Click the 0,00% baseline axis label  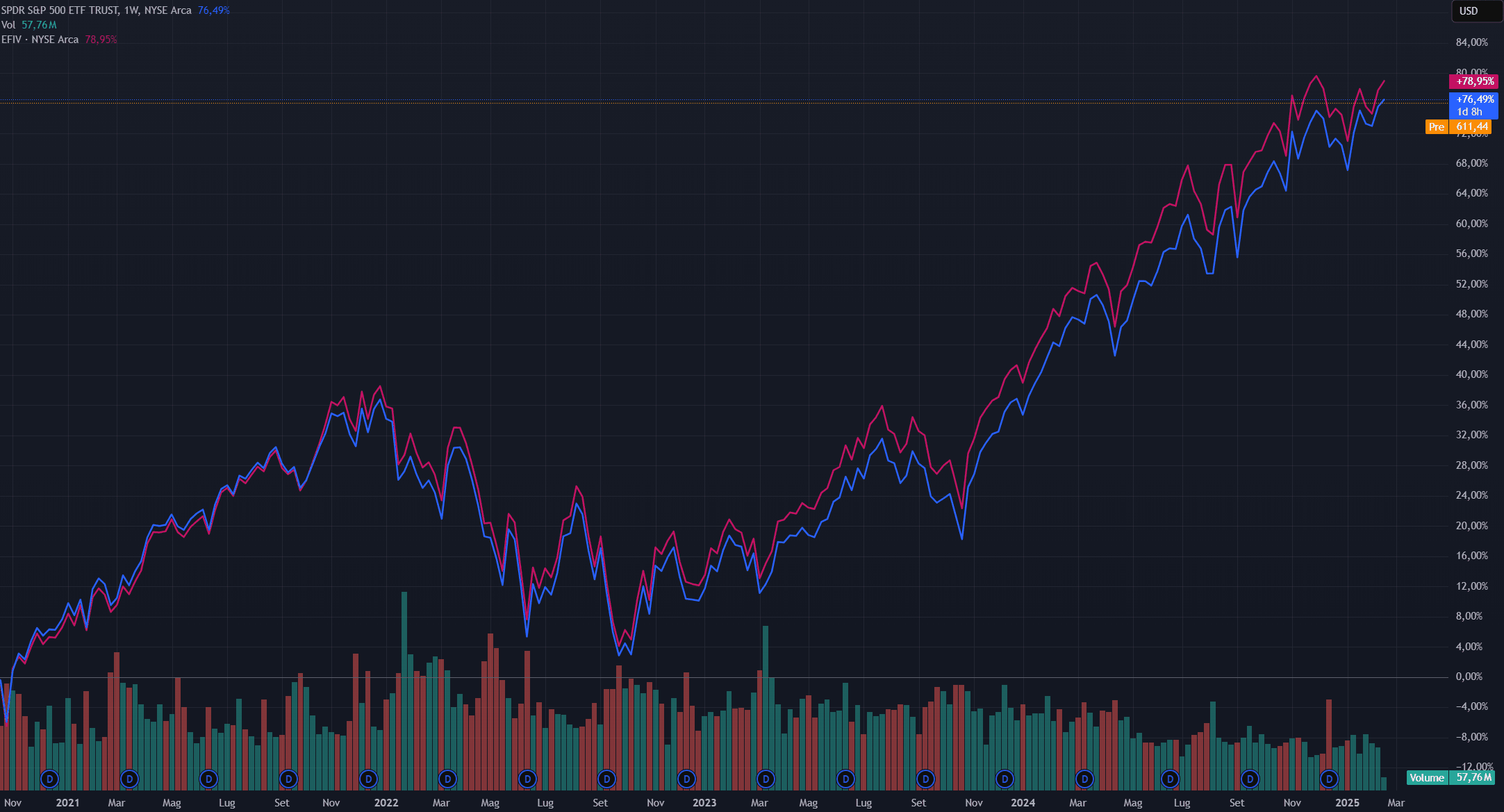pyautogui.click(x=1469, y=677)
